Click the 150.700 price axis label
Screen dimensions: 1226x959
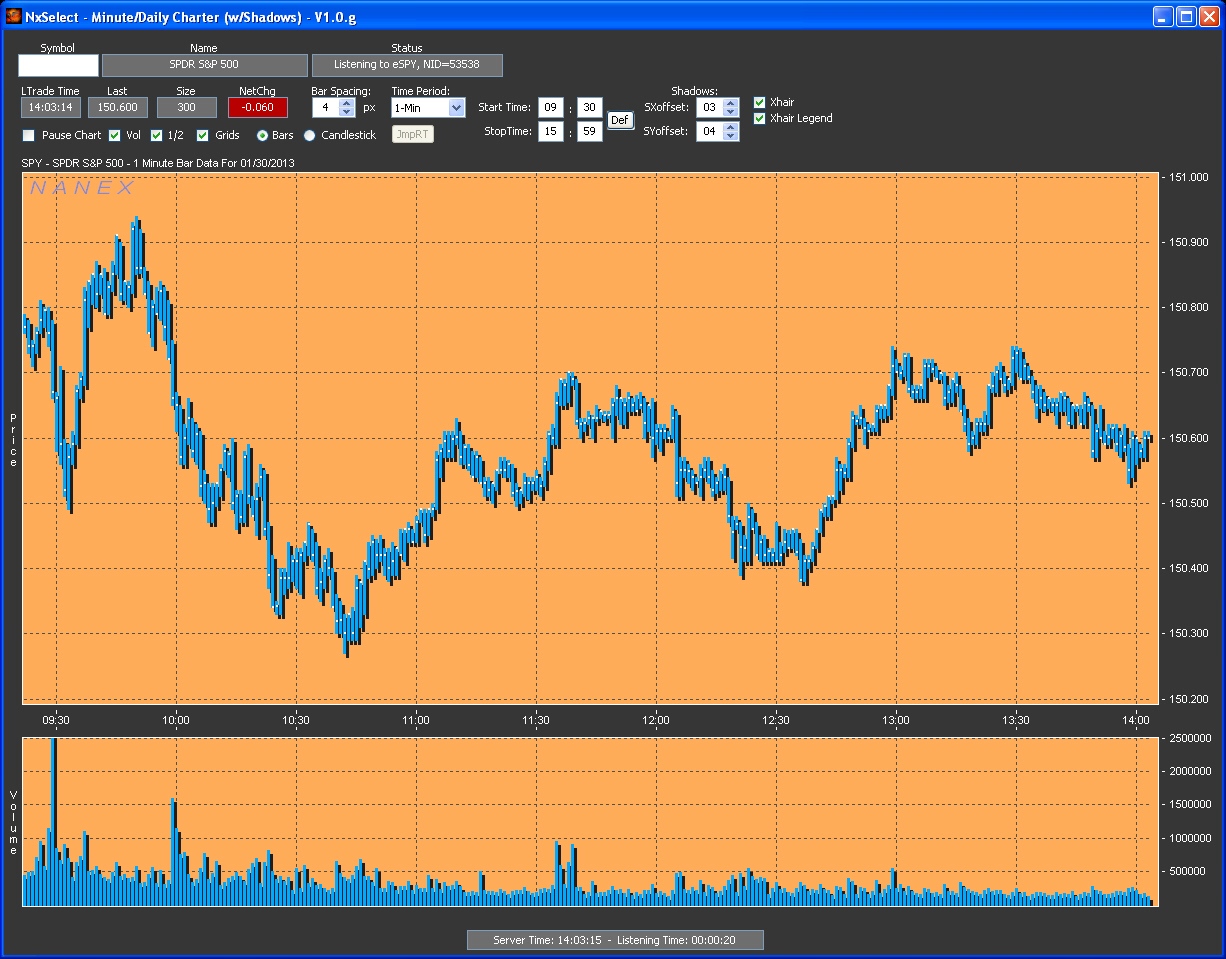(x=1189, y=372)
